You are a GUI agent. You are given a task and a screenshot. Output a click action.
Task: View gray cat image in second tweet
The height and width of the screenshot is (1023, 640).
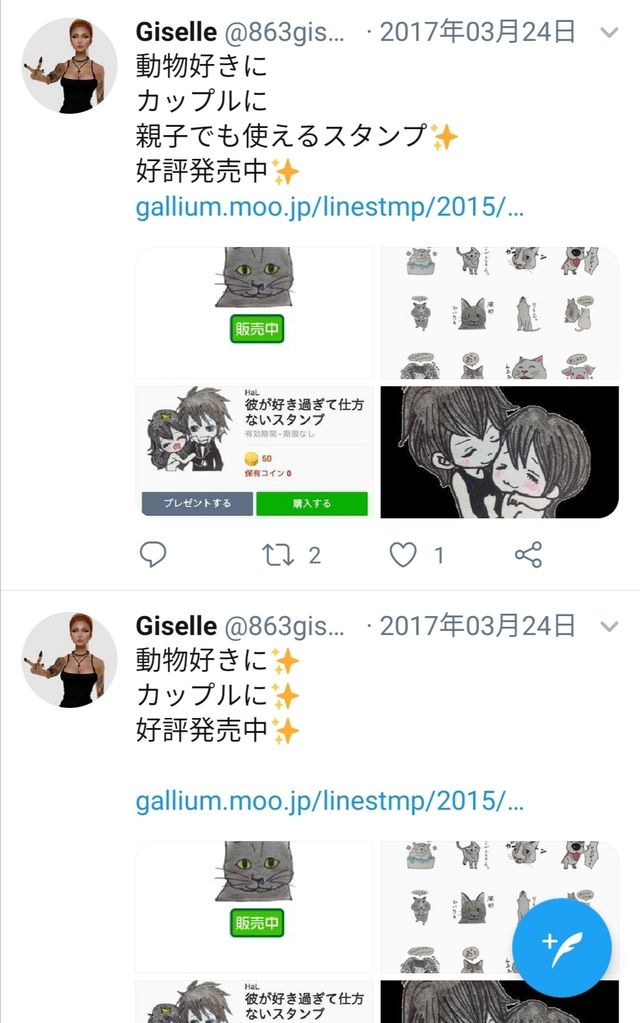[254, 907]
